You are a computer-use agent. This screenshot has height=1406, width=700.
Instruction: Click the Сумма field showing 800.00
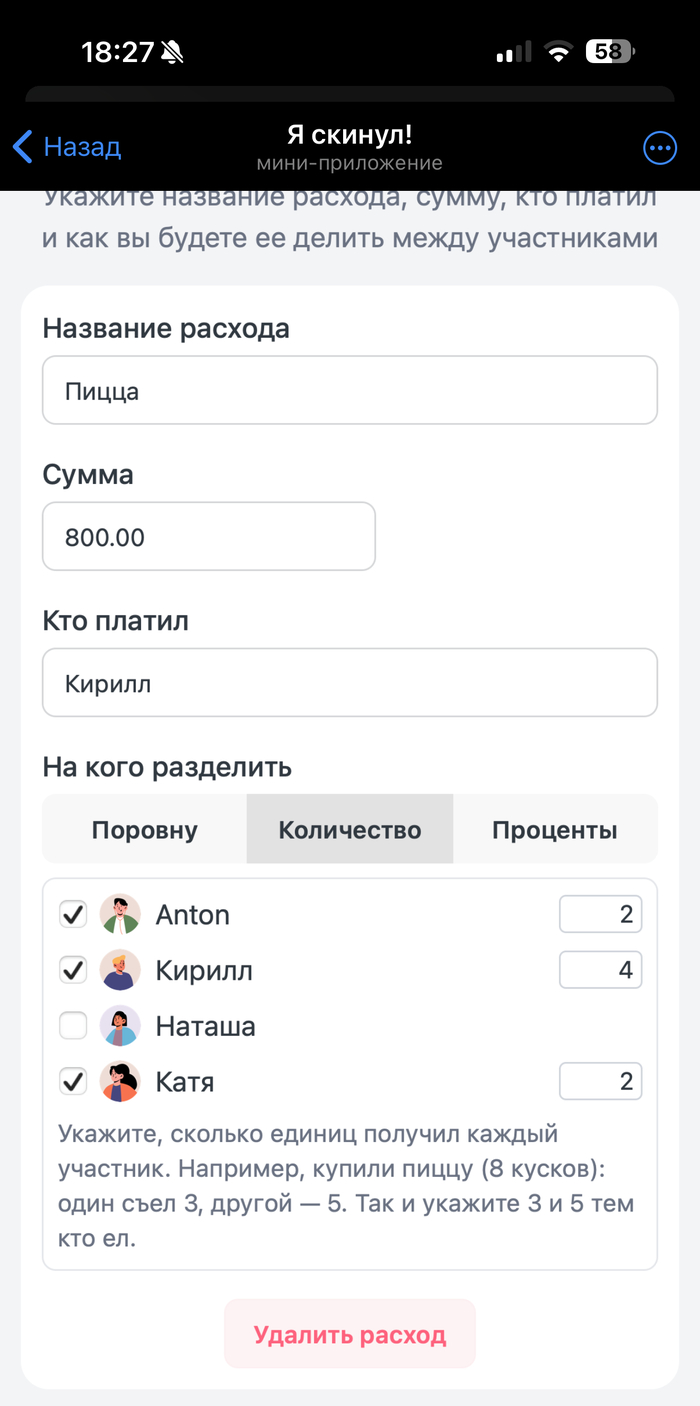208,537
